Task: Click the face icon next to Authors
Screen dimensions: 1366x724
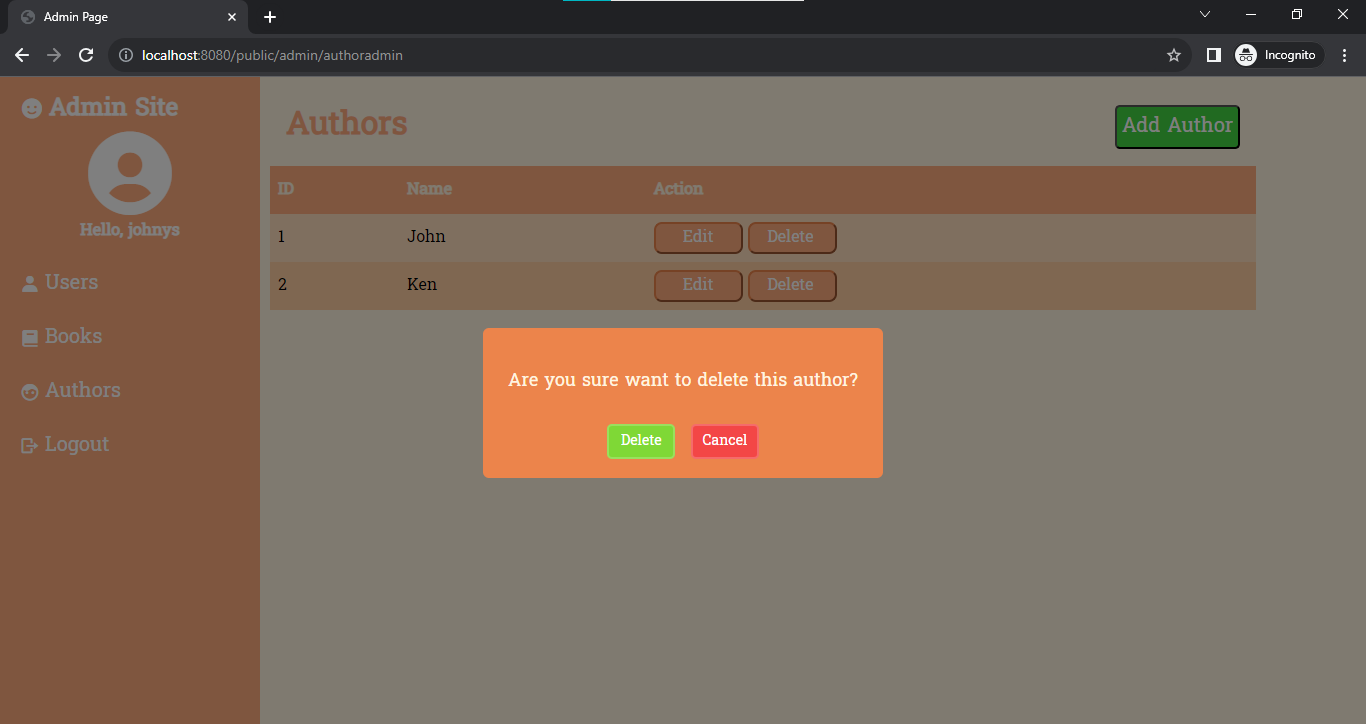Action: [30, 392]
